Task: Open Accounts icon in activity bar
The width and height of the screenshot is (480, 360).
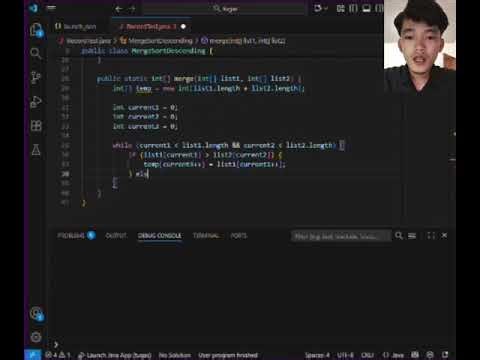Action: [x=36, y=314]
